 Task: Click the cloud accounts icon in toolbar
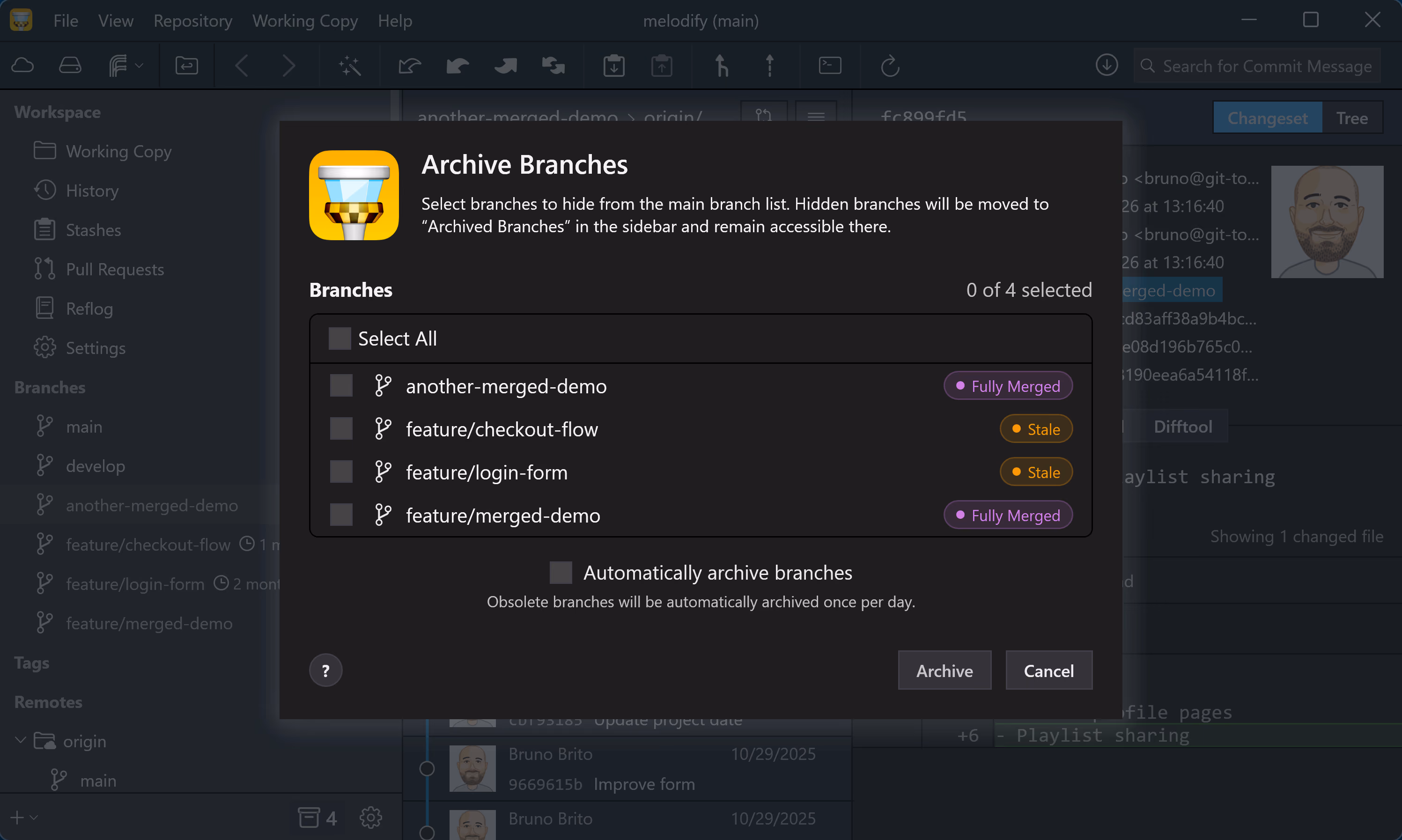[22, 66]
